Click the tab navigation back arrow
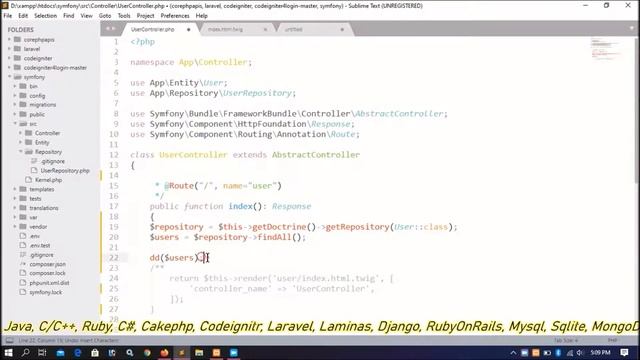 point(108,29)
